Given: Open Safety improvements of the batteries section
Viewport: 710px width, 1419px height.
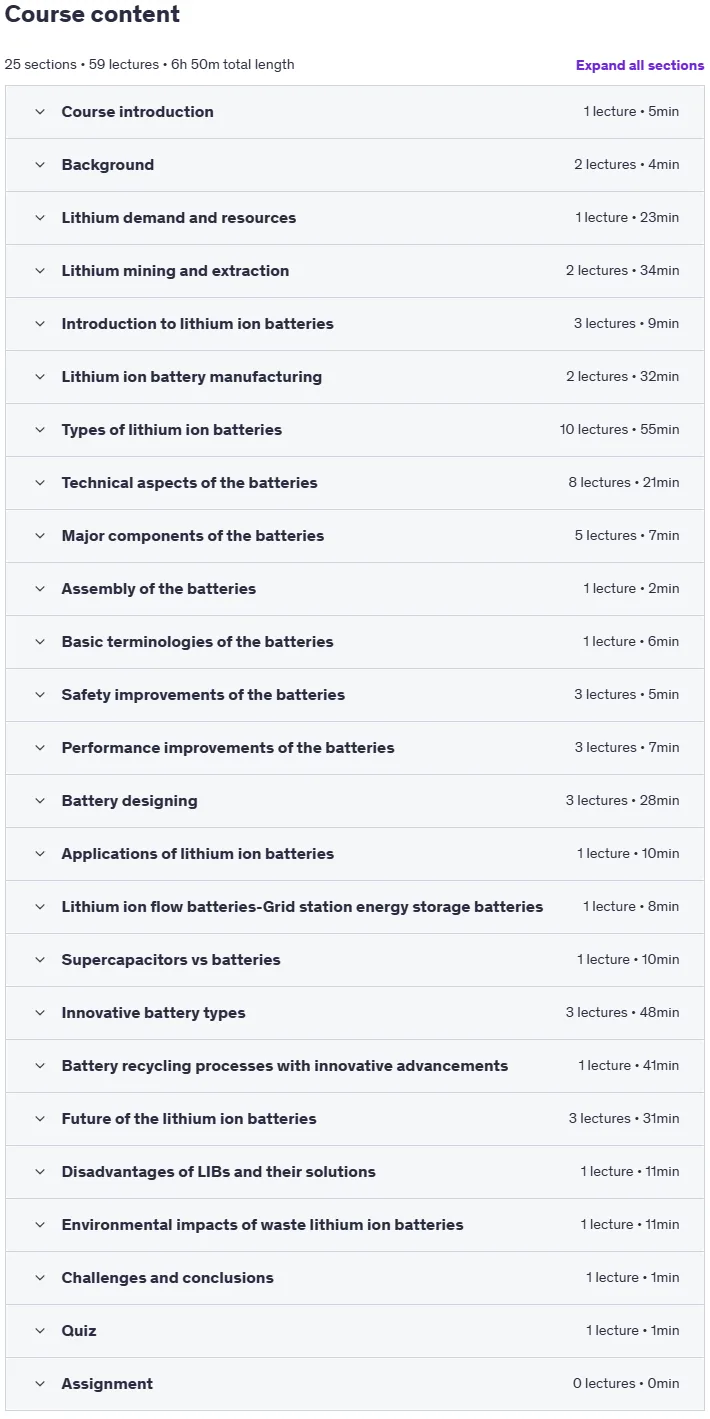Looking at the screenshot, I should pyautogui.click(x=355, y=695).
